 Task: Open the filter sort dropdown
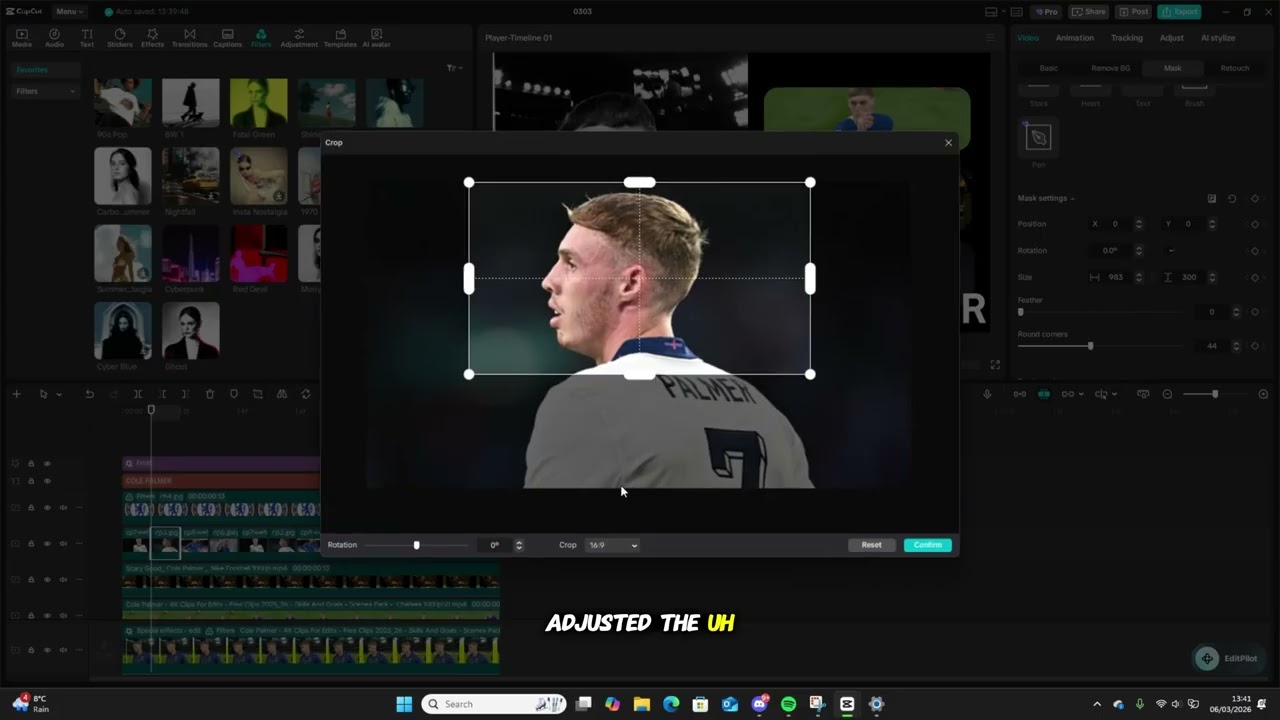pyautogui.click(x=453, y=68)
